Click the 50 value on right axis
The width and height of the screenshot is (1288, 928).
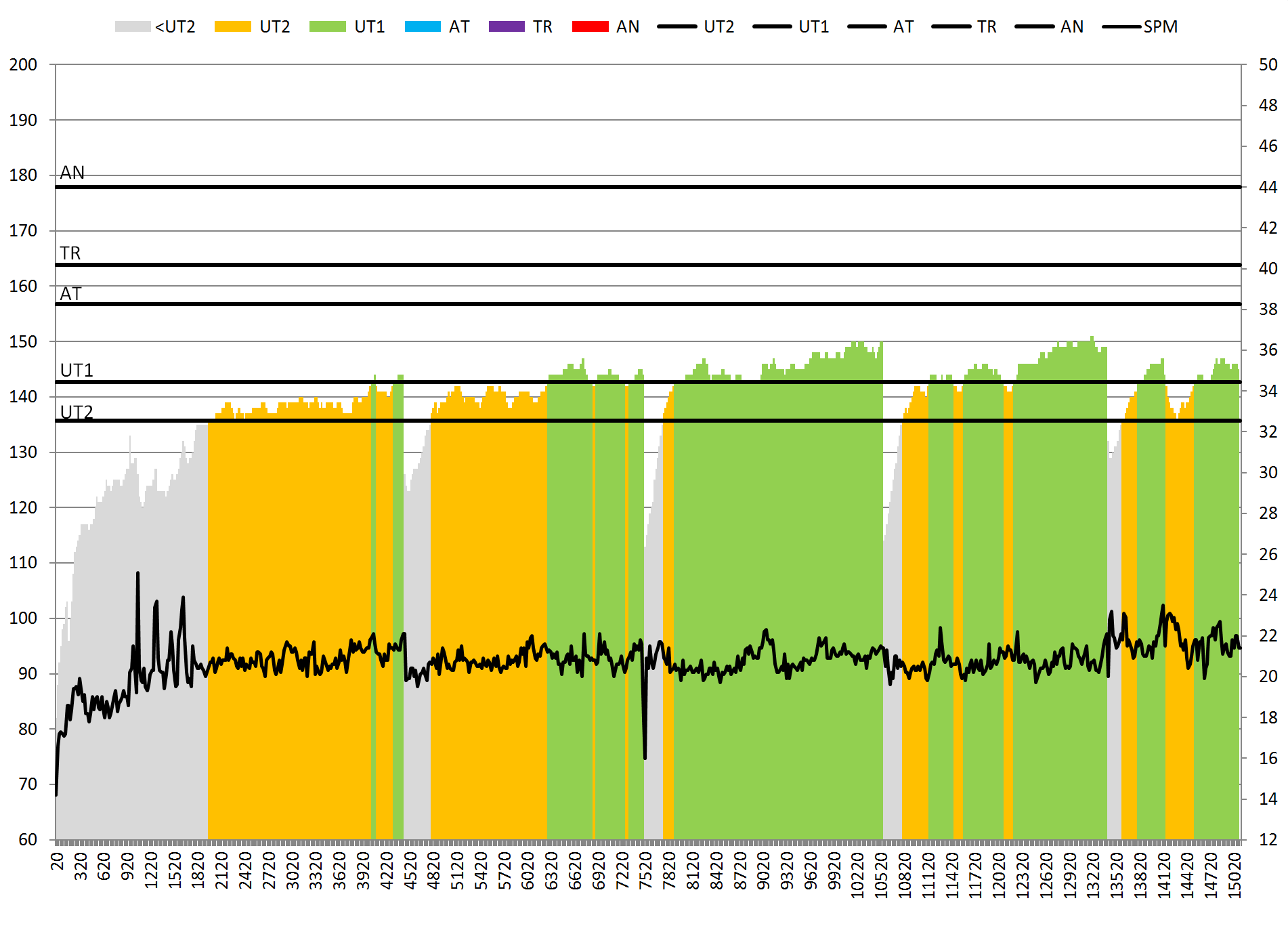click(x=1268, y=65)
